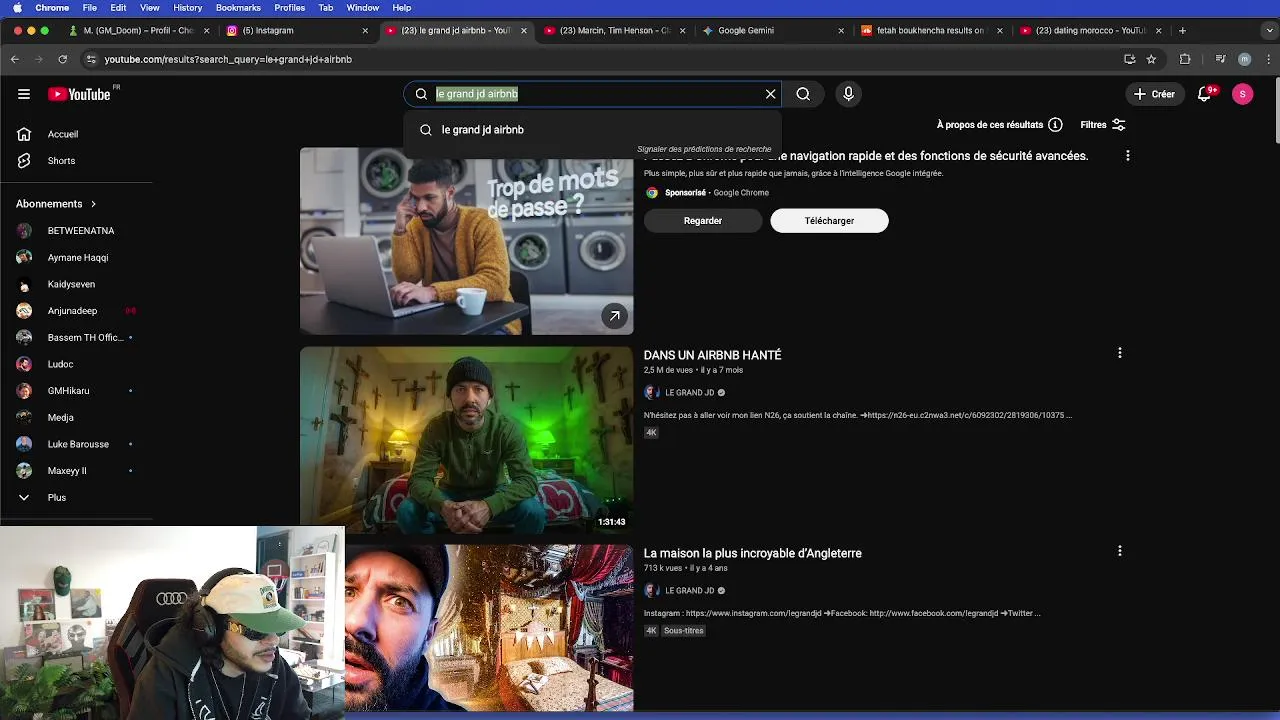Click the Regarder button on the ad

click(x=703, y=221)
